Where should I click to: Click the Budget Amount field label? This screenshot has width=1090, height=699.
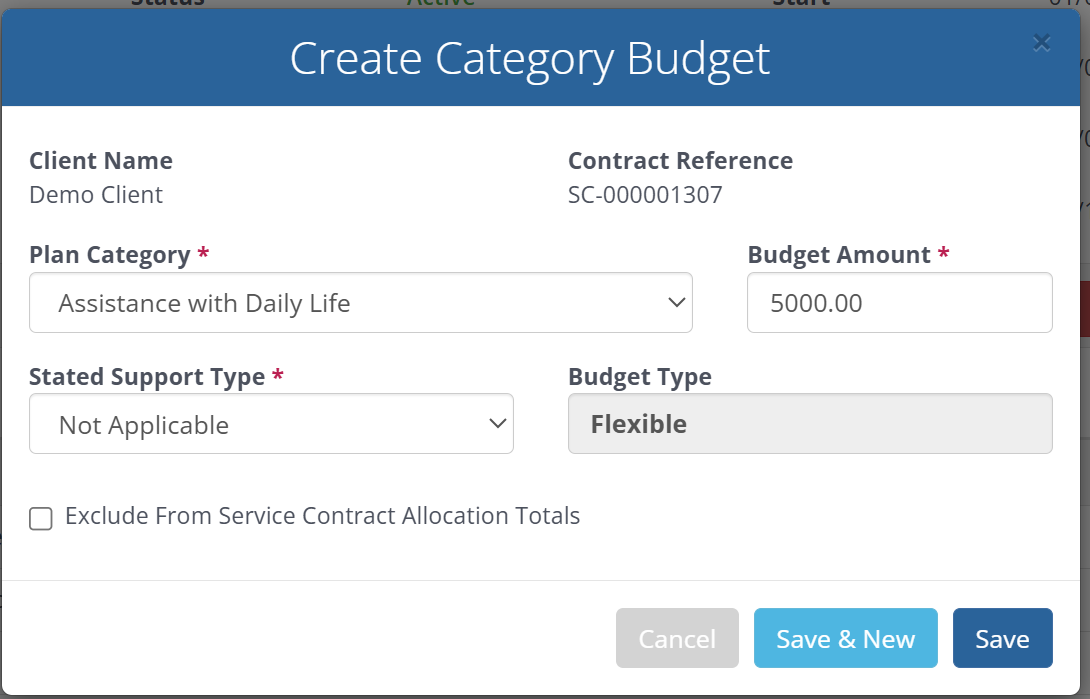pyautogui.click(x=839, y=255)
